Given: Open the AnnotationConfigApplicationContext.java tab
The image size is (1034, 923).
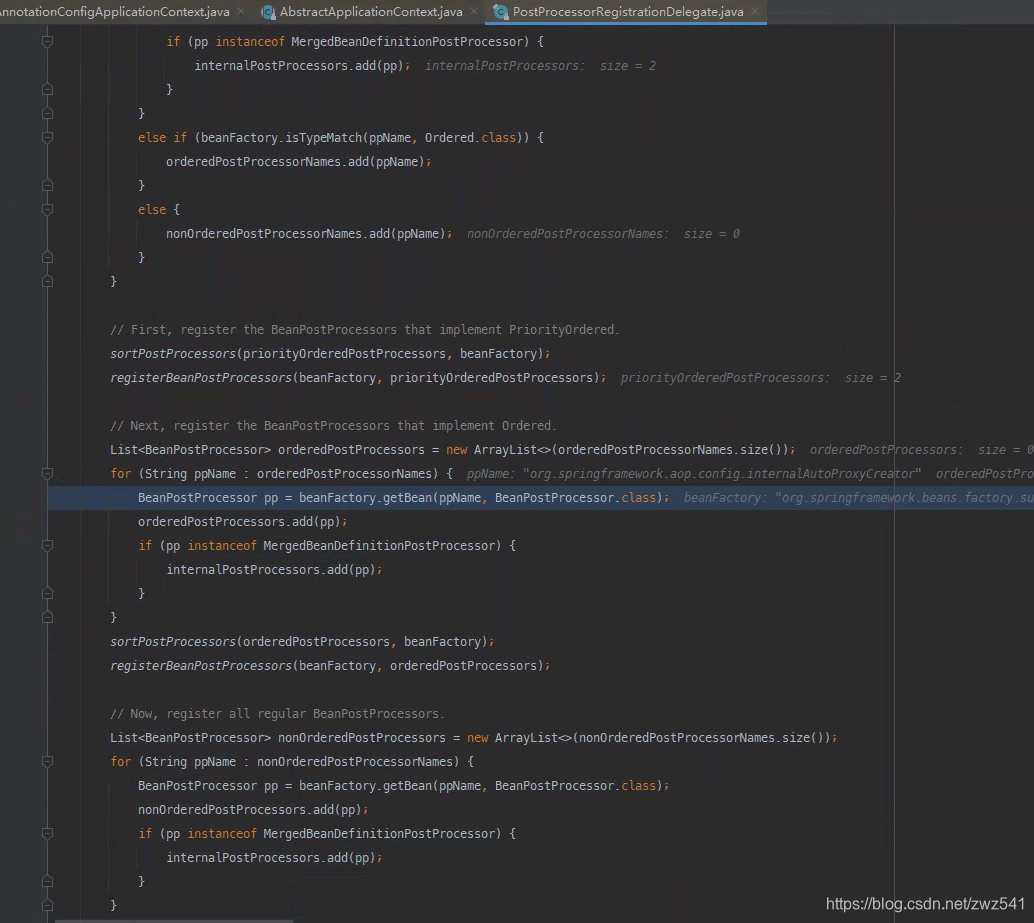Looking at the screenshot, I should (x=115, y=12).
